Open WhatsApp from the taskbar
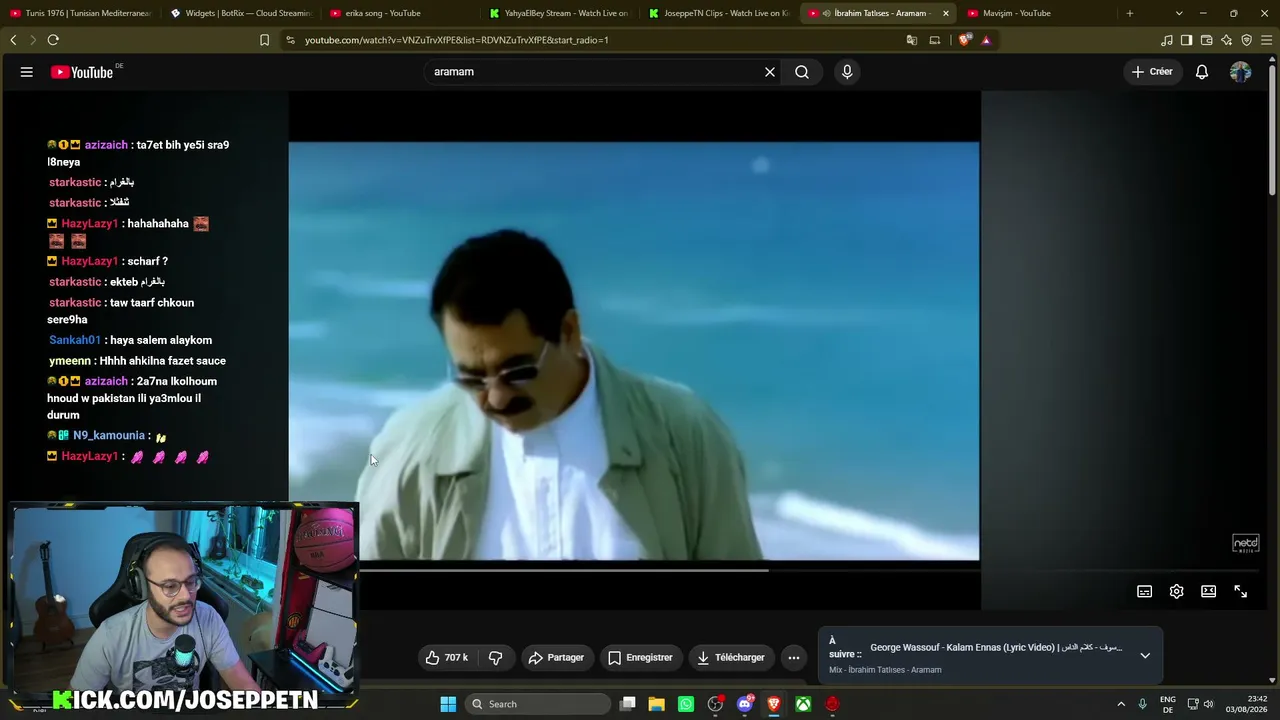 pyautogui.click(x=686, y=704)
